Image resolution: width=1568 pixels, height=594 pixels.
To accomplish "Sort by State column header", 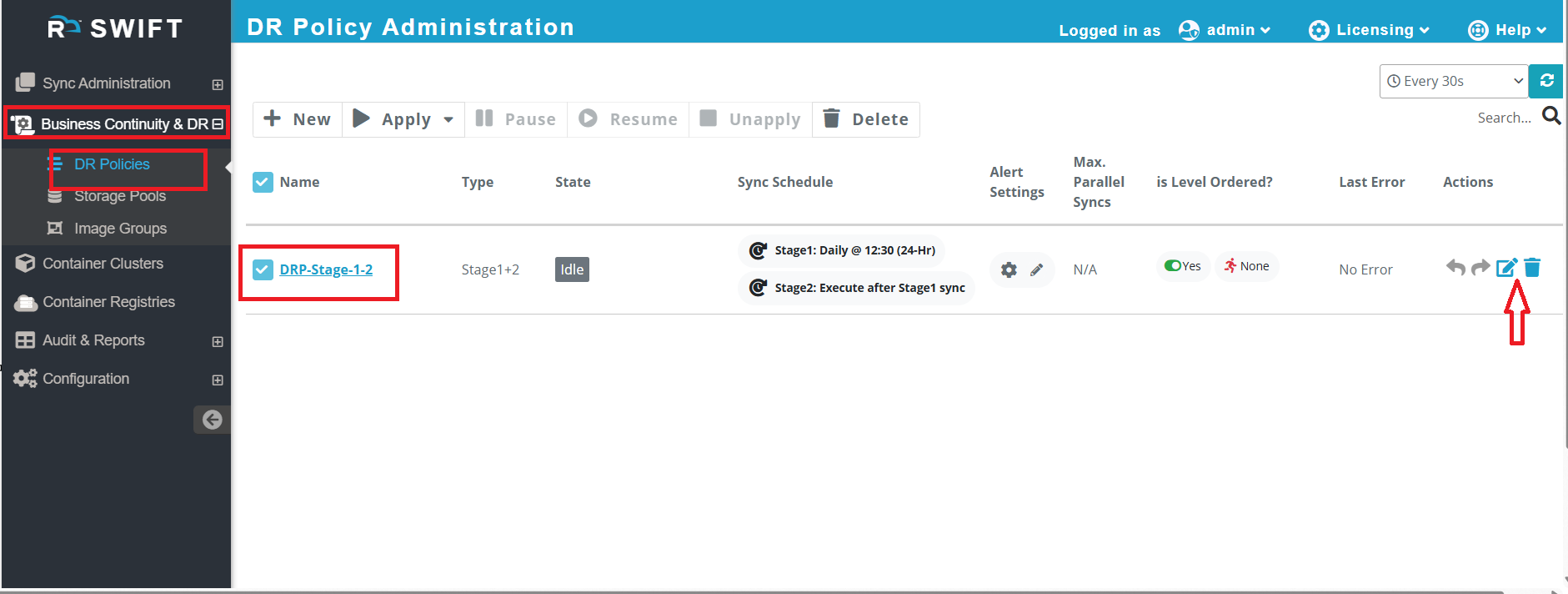I will pyautogui.click(x=573, y=182).
